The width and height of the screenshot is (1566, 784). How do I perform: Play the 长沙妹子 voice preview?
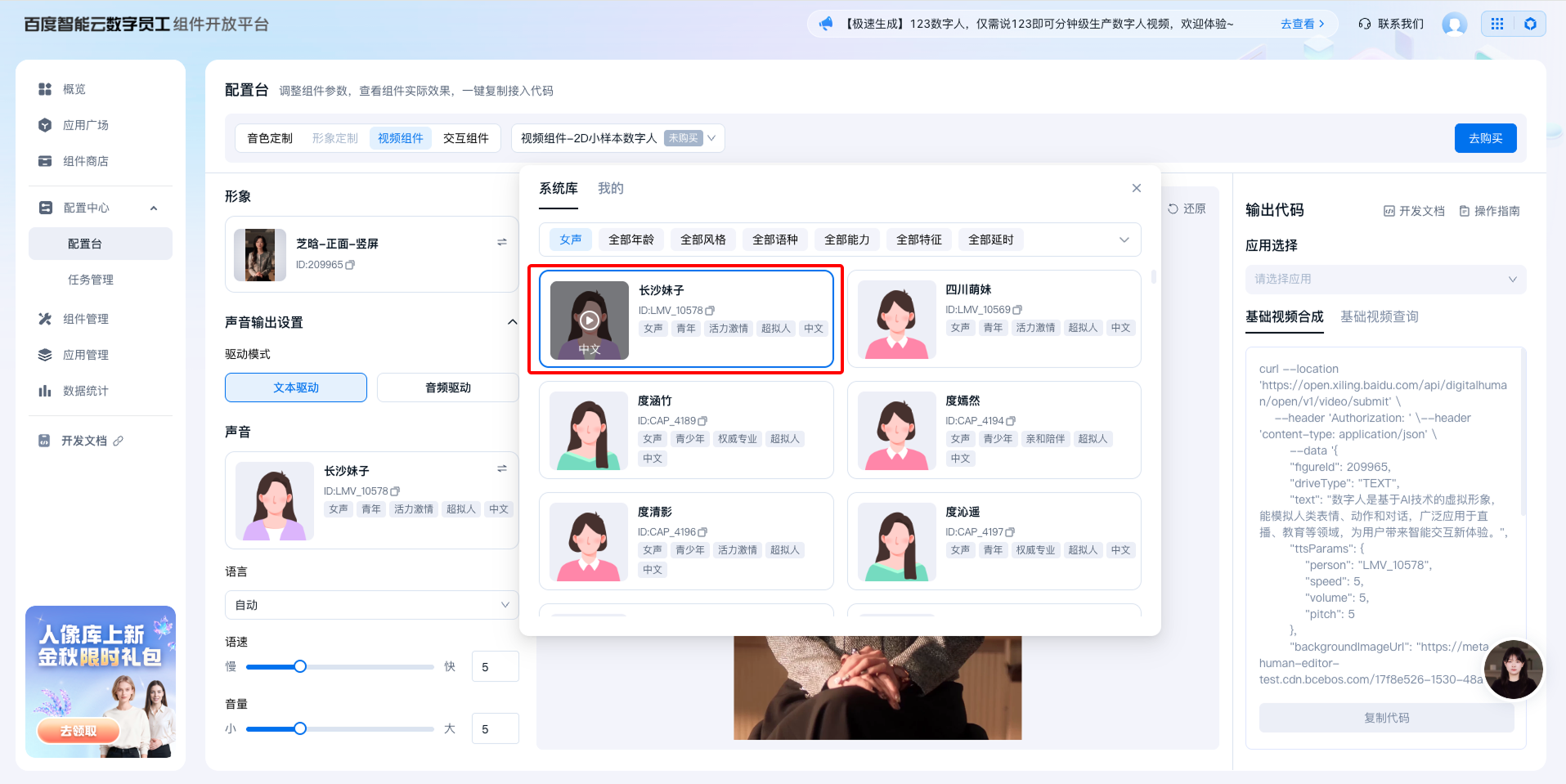tap(589, 320)
